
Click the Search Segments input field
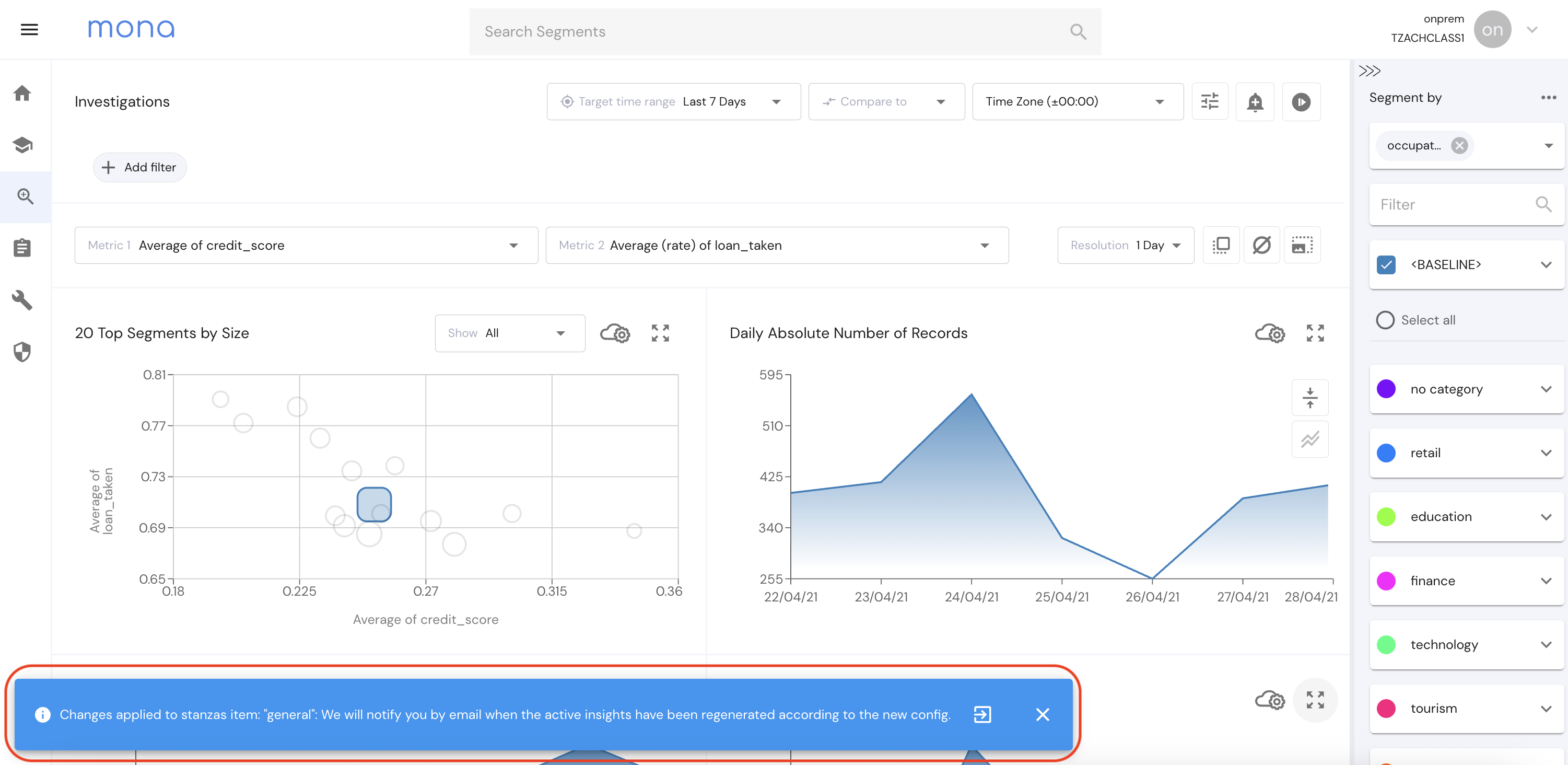tap(773, 32)
